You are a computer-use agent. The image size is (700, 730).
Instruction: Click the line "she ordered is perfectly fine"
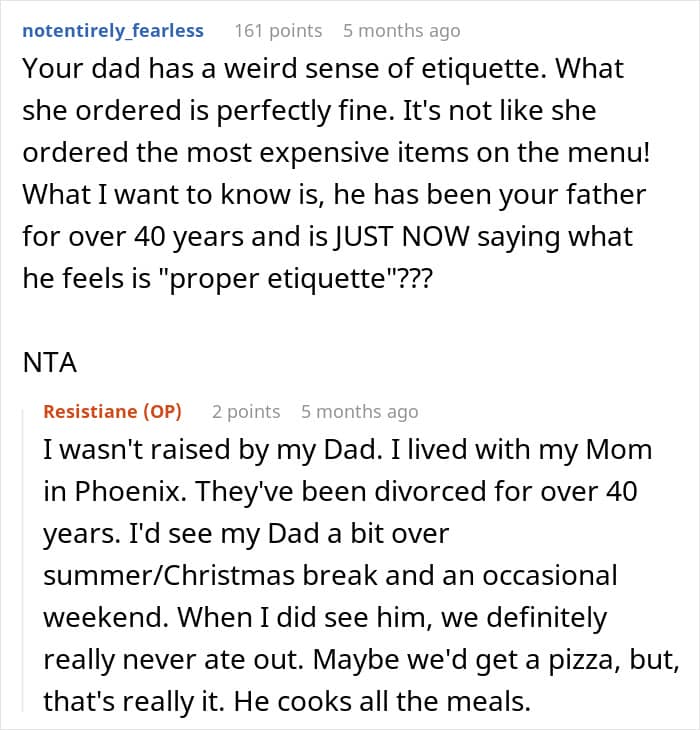(x=310, y=111)
